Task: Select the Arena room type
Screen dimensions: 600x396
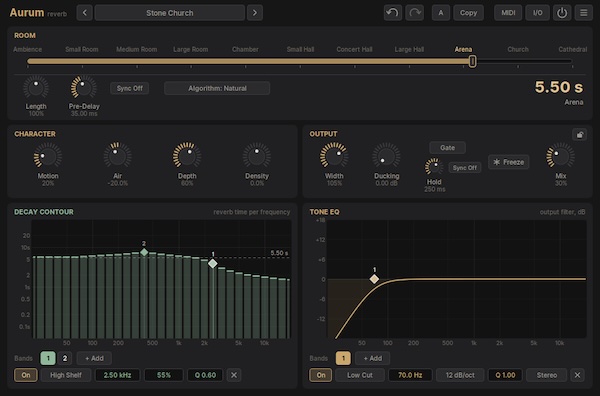Action: [463, 49]
